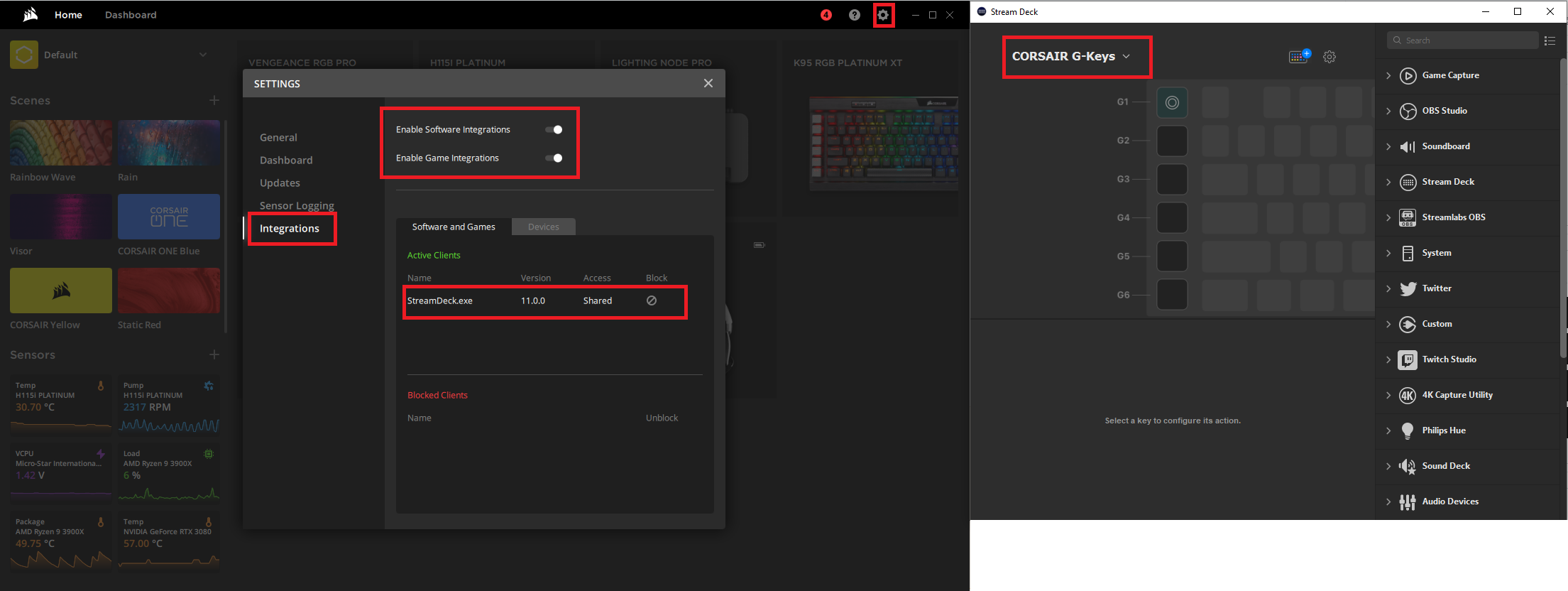Viewport: 1568px width, 591px height.
Task: Switch to the Software and Games tab
Action: point(454,227)
